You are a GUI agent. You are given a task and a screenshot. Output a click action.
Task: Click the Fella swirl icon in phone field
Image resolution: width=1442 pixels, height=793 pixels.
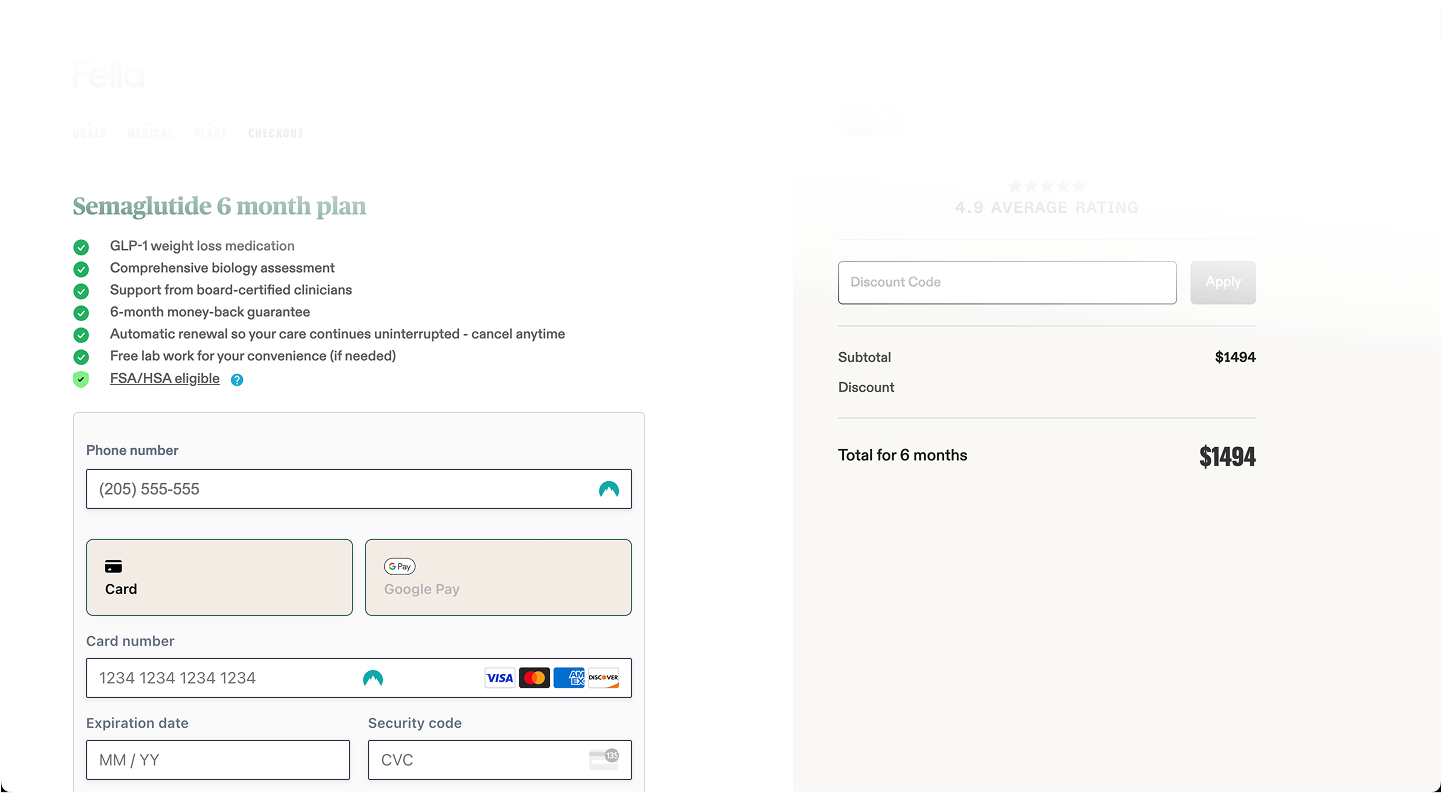tap(609, 489)
